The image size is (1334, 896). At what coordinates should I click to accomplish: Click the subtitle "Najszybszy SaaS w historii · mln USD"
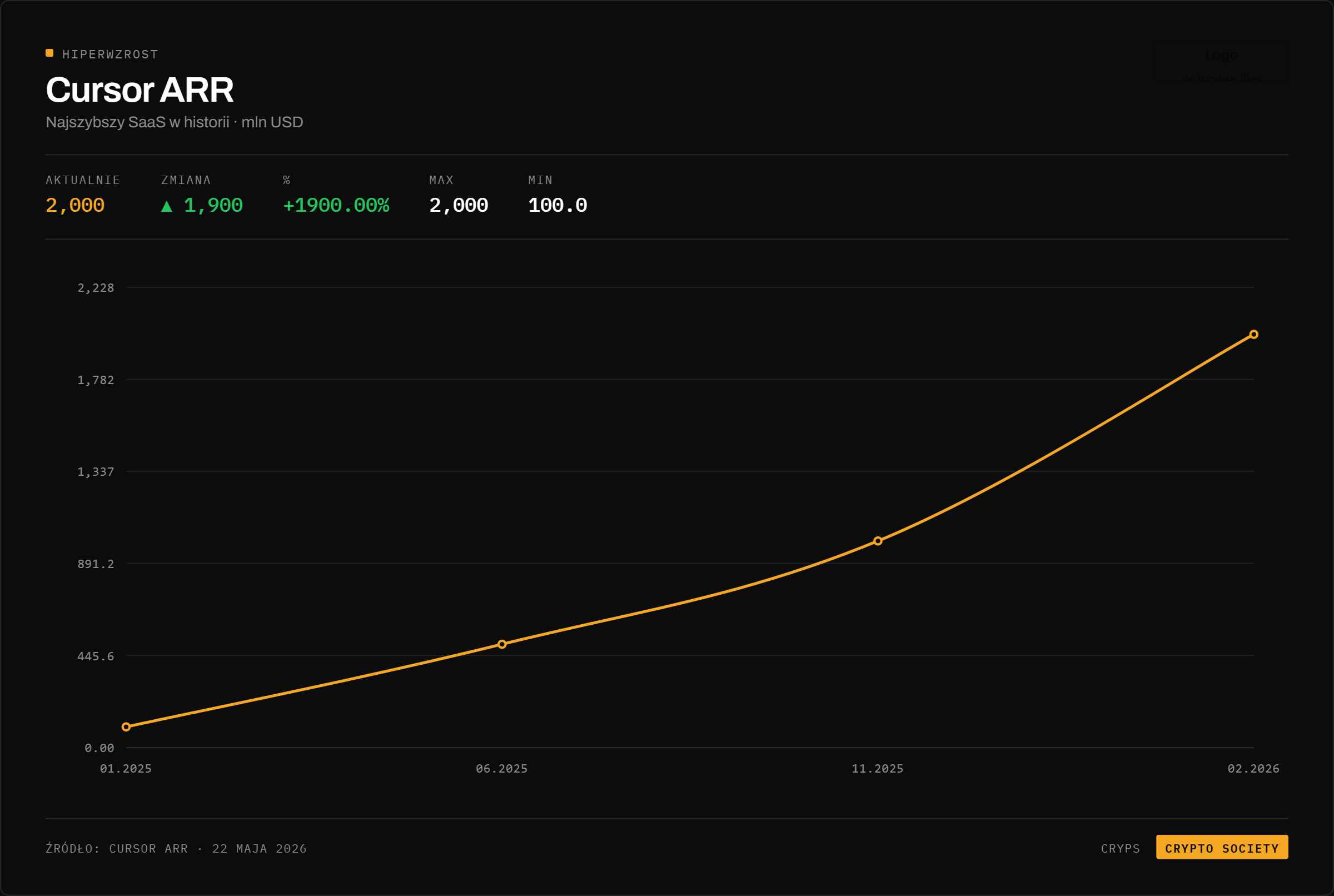coord(174,122)
